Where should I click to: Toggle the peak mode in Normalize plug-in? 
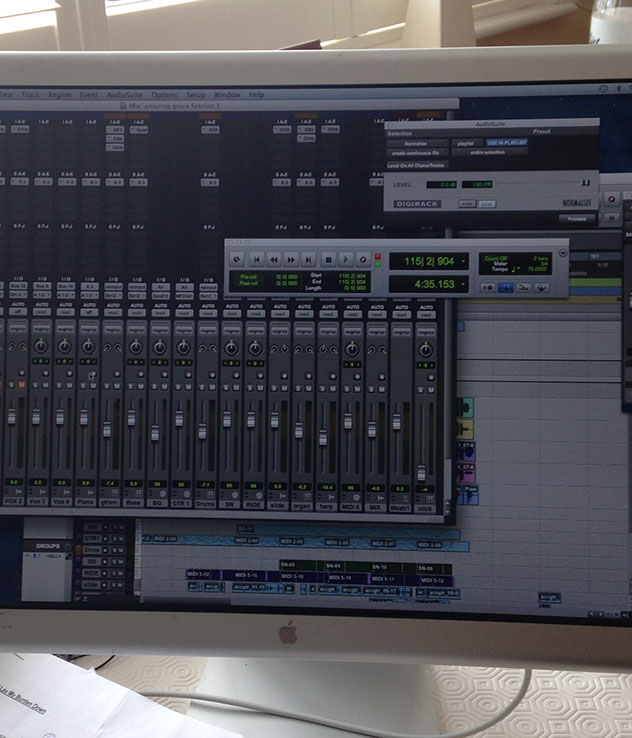pyautogui.click(x=487, y=203)
